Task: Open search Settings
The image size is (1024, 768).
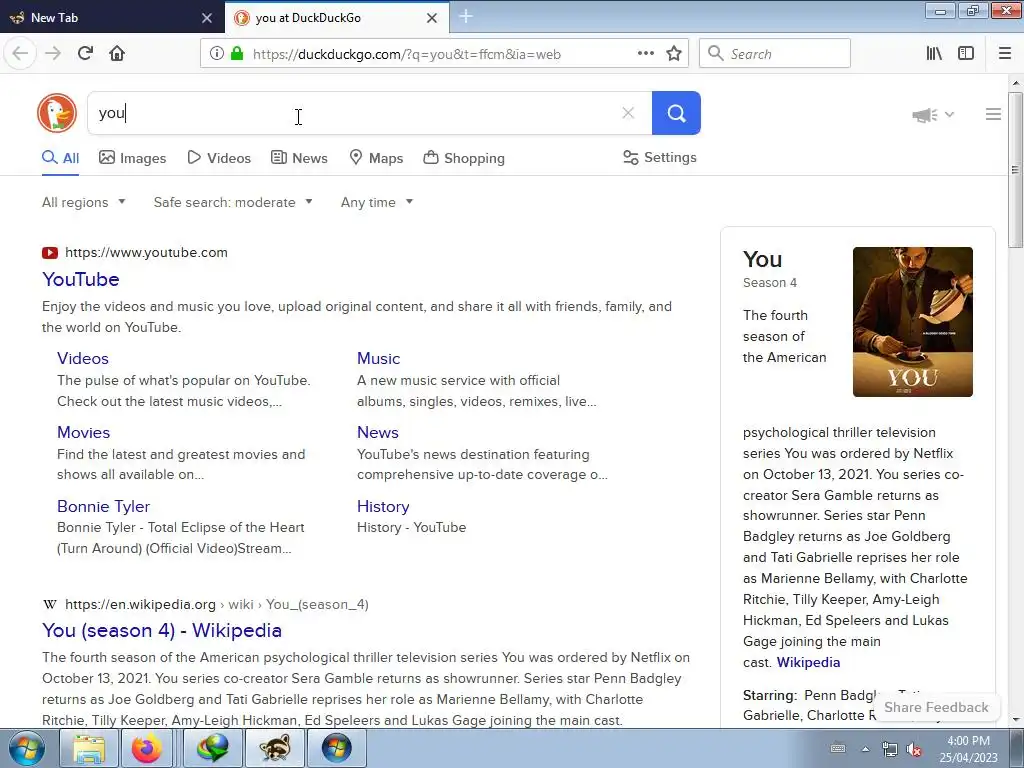Action: coord(660,157)
